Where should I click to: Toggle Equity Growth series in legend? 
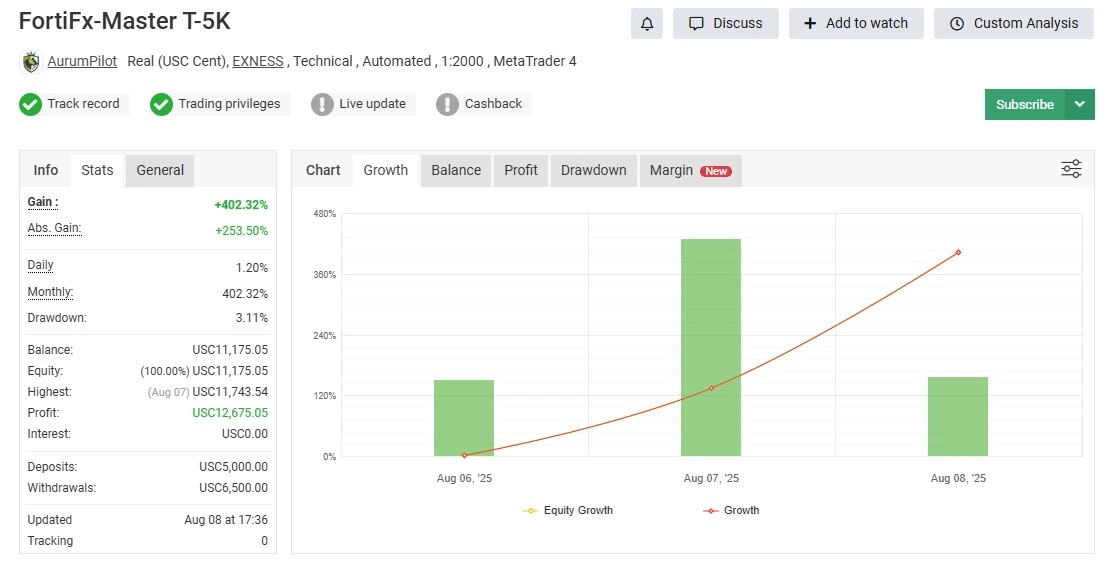pyautogui.click(x=568, y=510)
